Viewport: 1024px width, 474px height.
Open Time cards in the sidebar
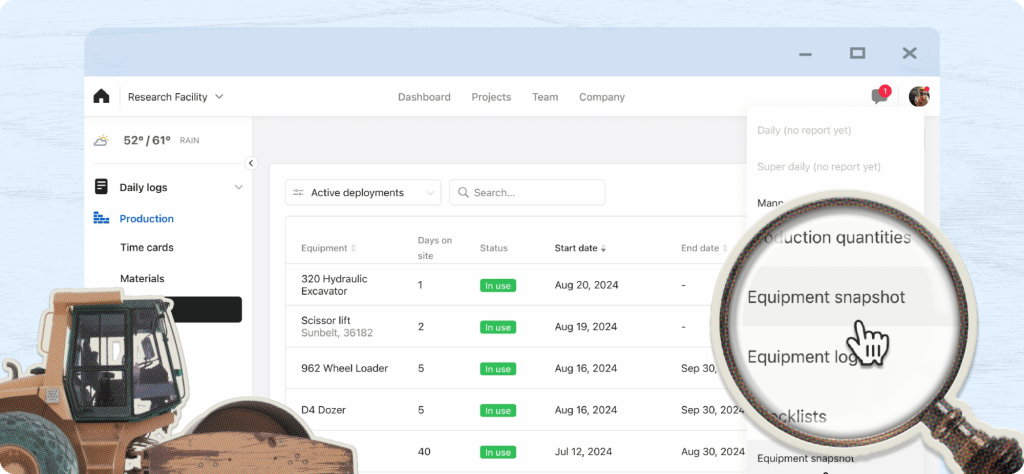[x=147, y=248]
